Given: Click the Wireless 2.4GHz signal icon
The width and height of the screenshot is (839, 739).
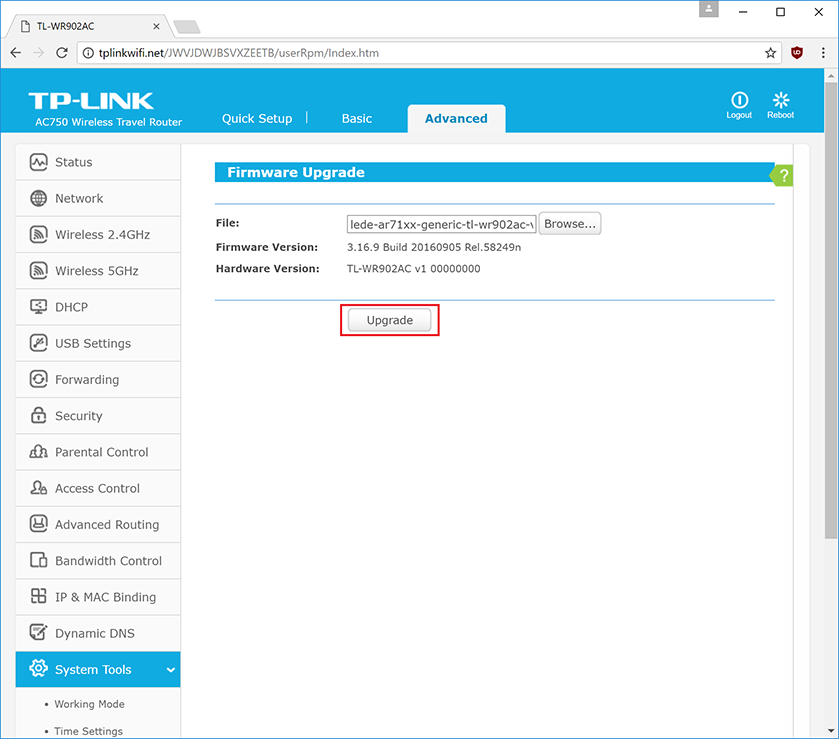Looking at the screenshot, I should click(39, 234).
